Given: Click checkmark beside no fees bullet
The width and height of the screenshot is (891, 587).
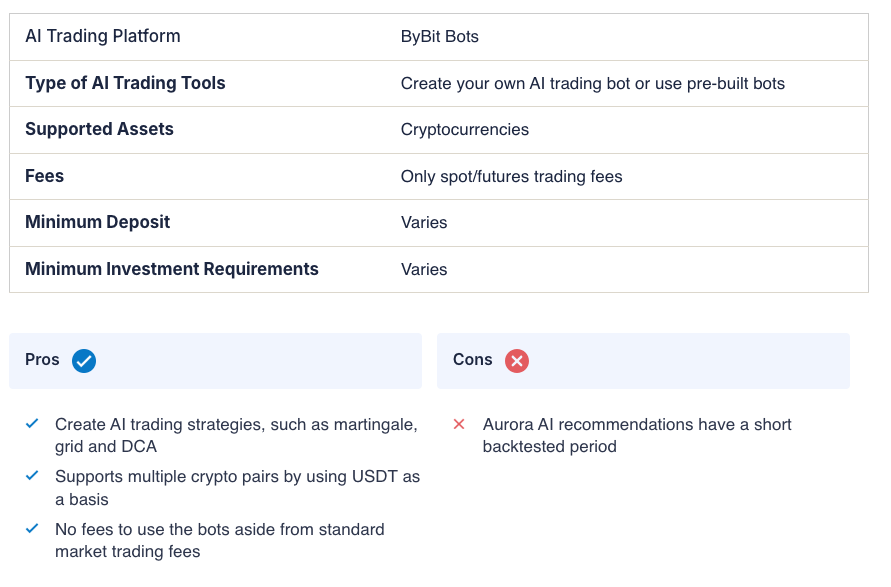Looking at the screenshot, I should [x=32, y=528].
